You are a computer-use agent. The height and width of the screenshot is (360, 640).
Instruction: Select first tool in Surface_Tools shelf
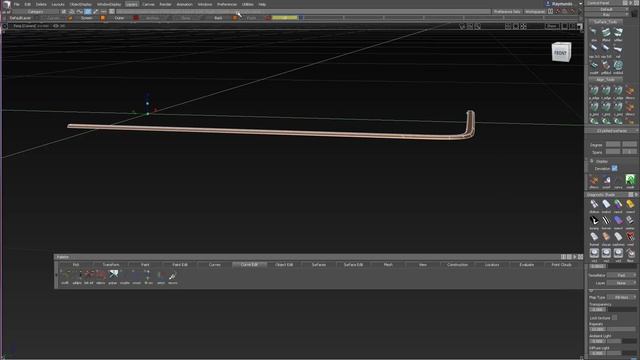594,33
